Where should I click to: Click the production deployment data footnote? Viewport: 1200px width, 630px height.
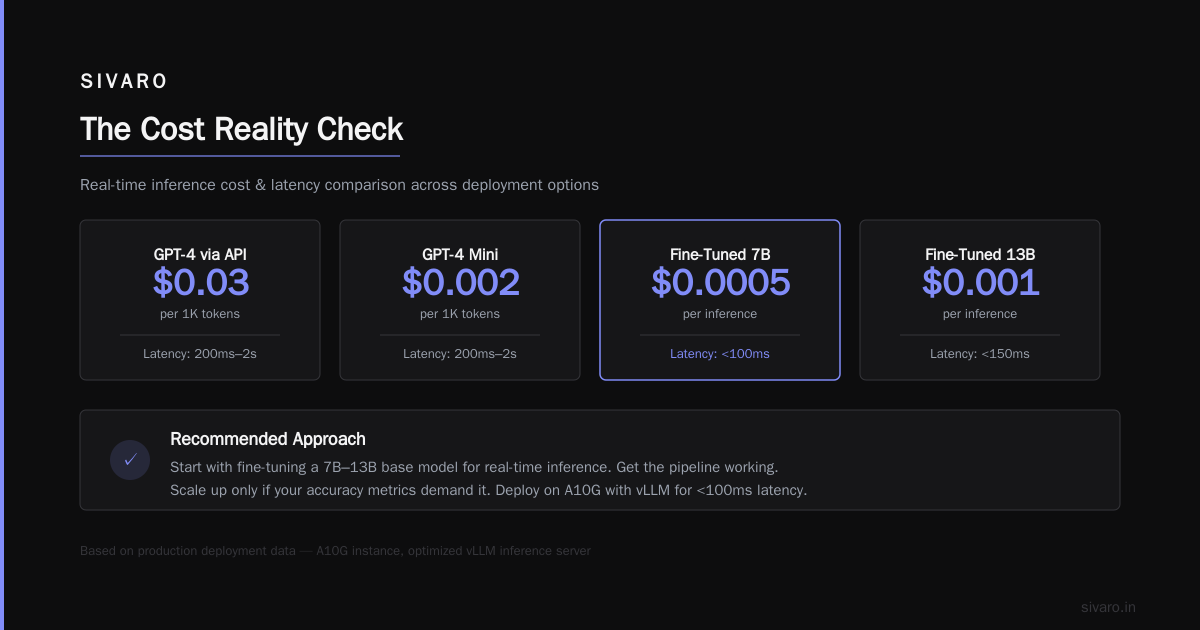pos(335,551)
